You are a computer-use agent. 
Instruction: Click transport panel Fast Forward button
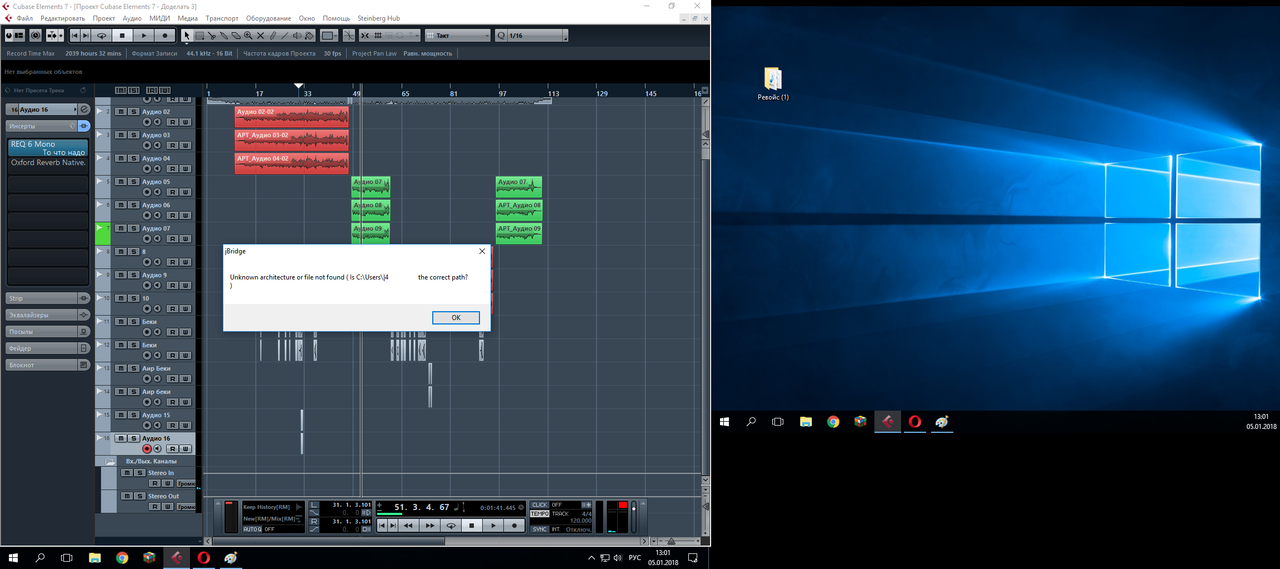point(430,525)
